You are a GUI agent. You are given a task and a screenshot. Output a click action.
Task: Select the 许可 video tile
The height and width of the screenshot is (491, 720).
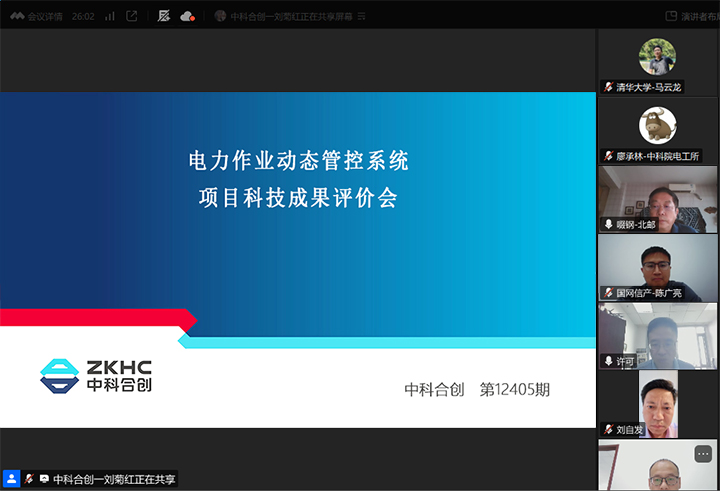click(658, 336)
